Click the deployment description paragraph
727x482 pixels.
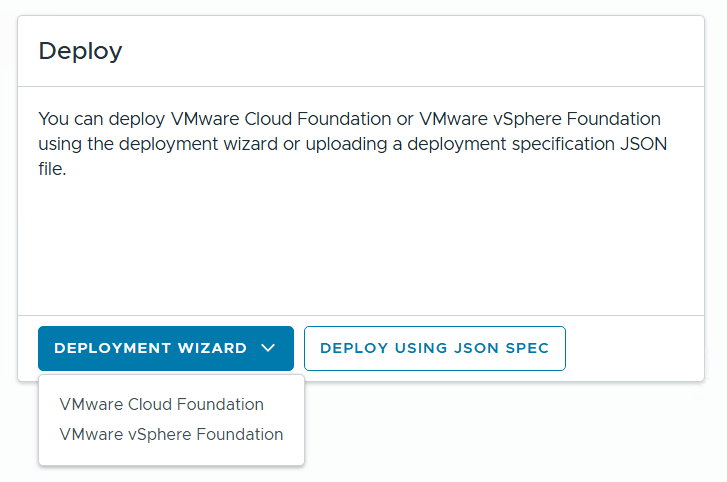click(350, 144)
